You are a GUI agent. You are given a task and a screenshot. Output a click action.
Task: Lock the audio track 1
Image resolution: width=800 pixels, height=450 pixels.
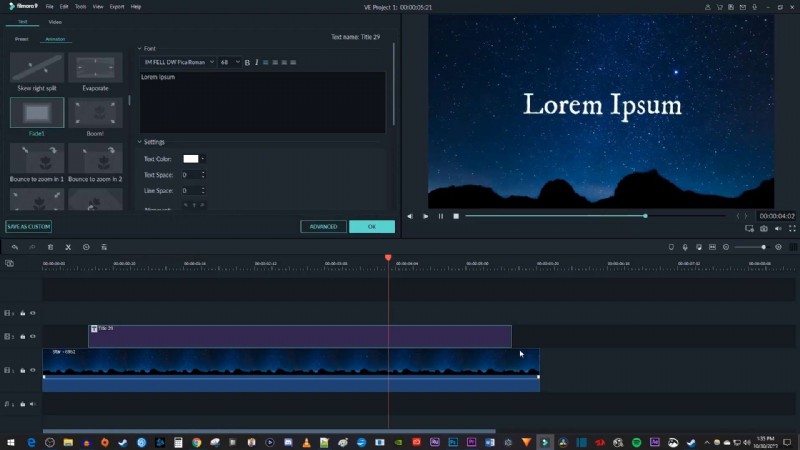tap(22, 404)
